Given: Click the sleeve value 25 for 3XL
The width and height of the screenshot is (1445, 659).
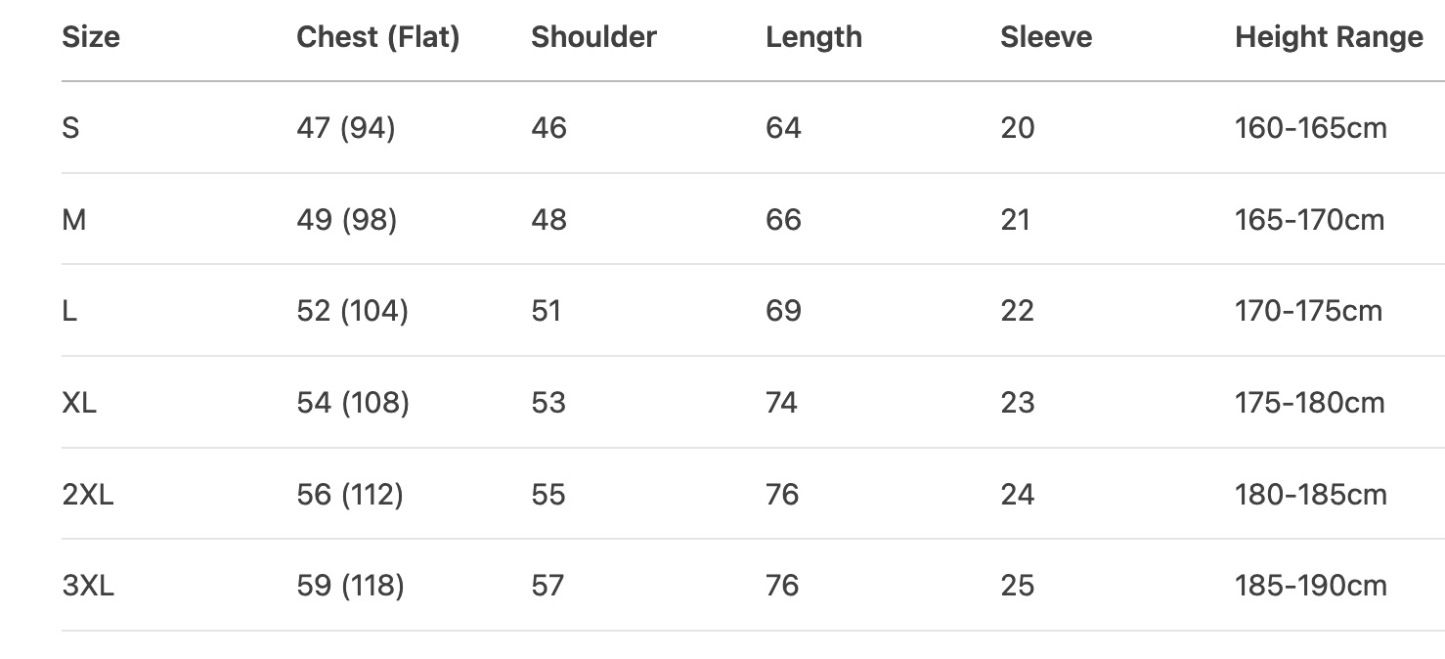Looking at the screenshot, I should [x=1017, y=586].
